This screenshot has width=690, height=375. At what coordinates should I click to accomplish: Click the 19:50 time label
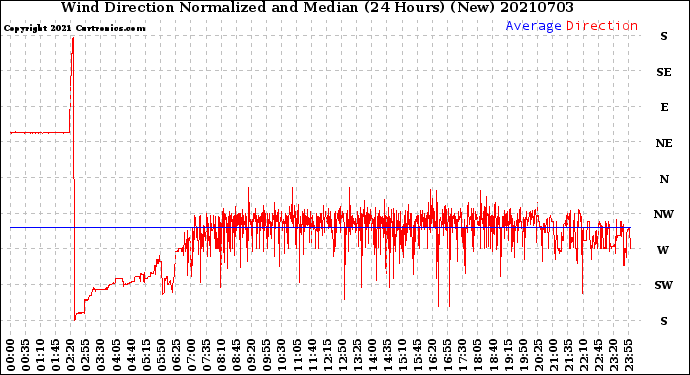tap(522, 356)
